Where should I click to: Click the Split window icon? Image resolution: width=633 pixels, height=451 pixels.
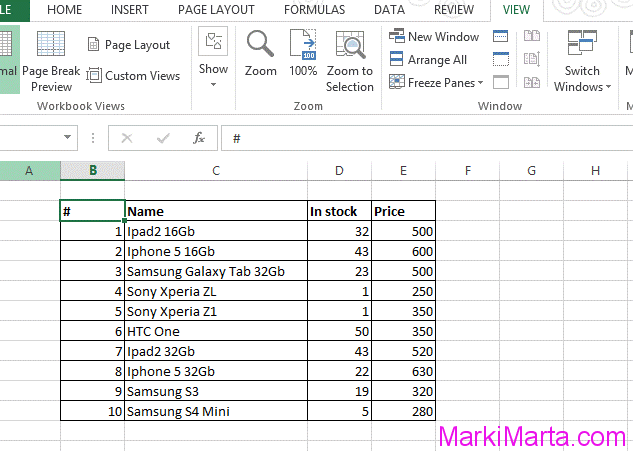[501, 36]
